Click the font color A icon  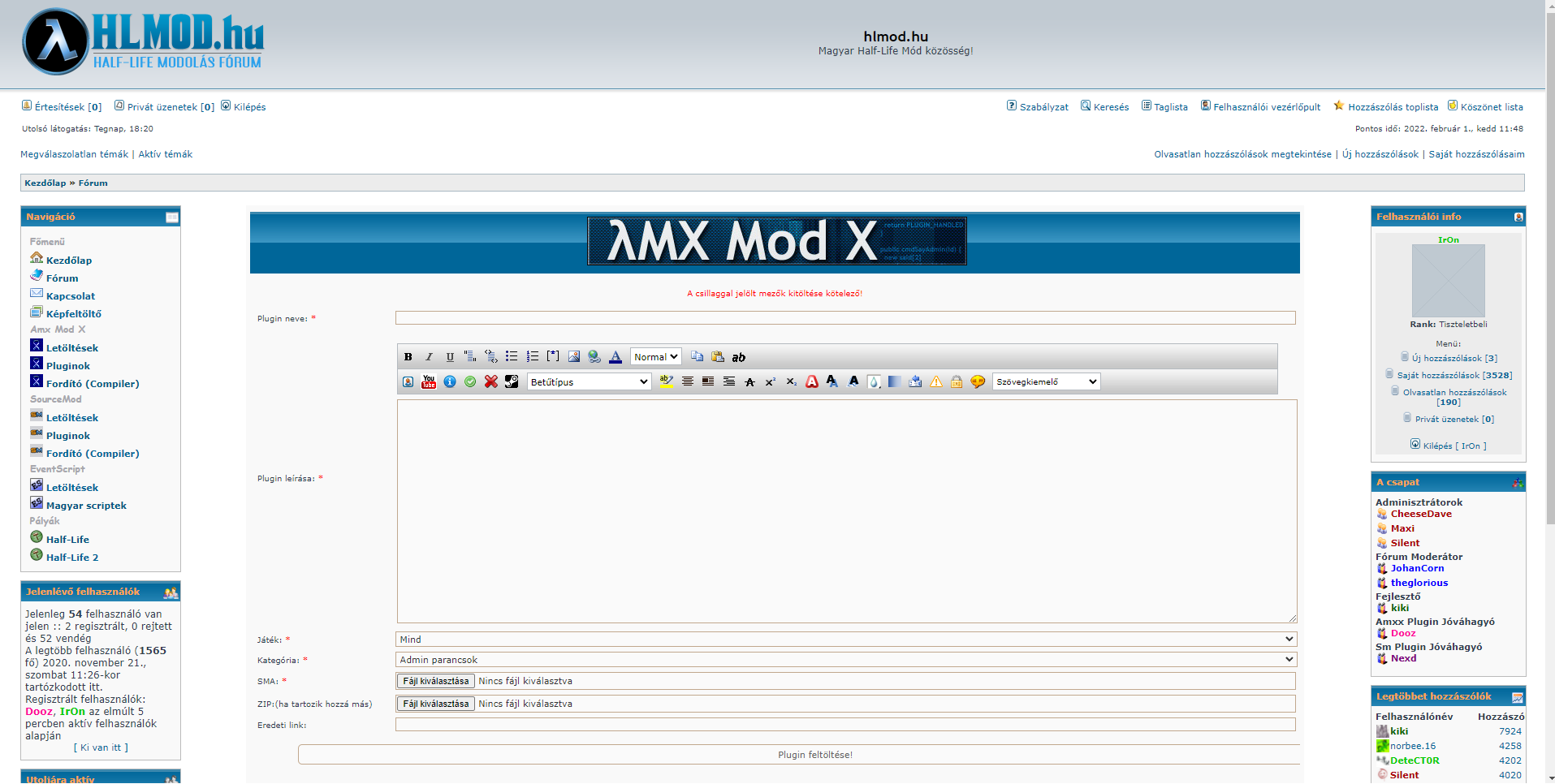[x=616, y=357]
